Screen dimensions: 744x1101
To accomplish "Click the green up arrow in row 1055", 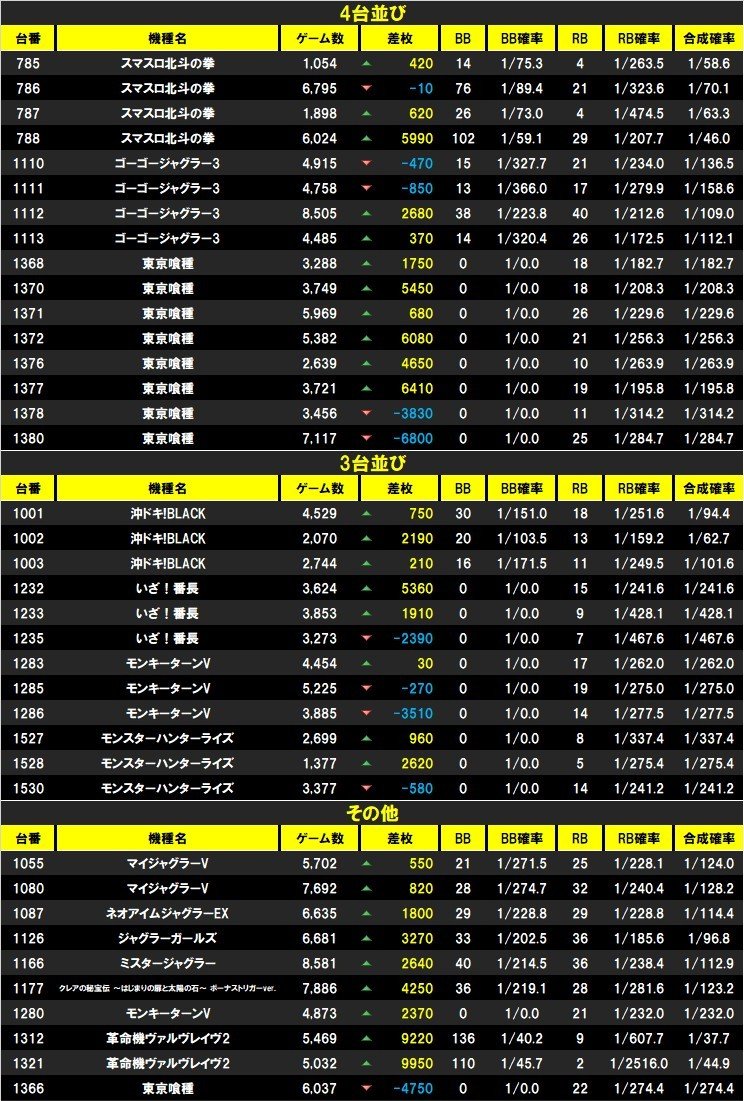I will pyautogui.click(x=366, y=864).
